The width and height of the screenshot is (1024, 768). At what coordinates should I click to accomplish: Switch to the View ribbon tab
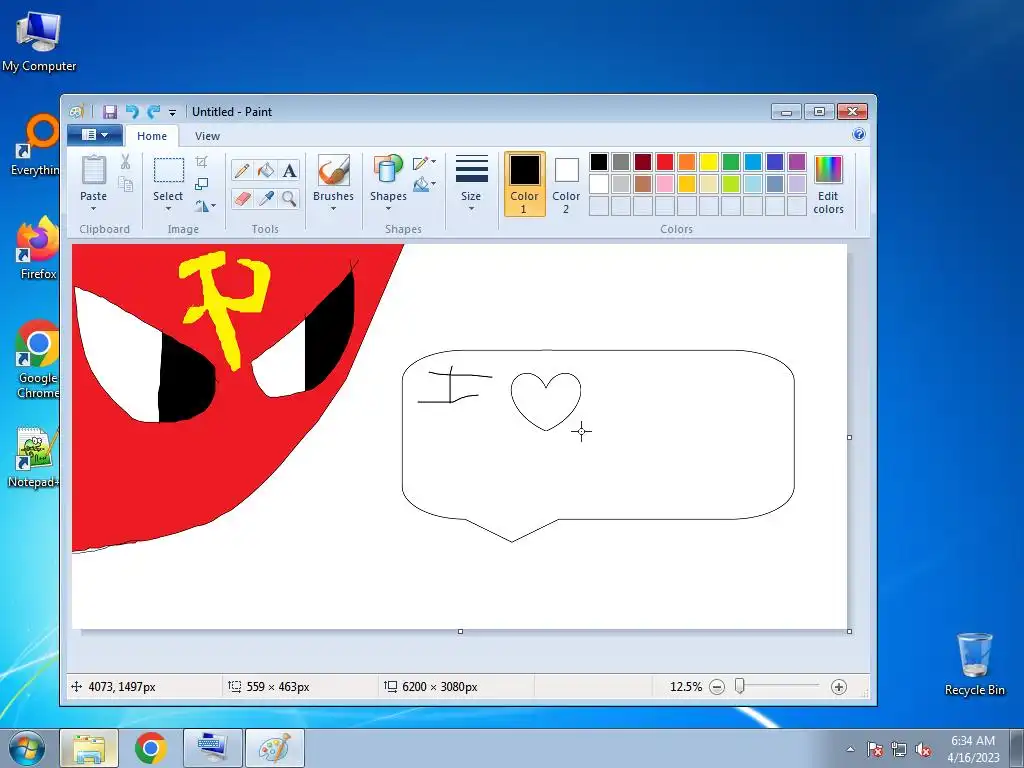(207, 136)
